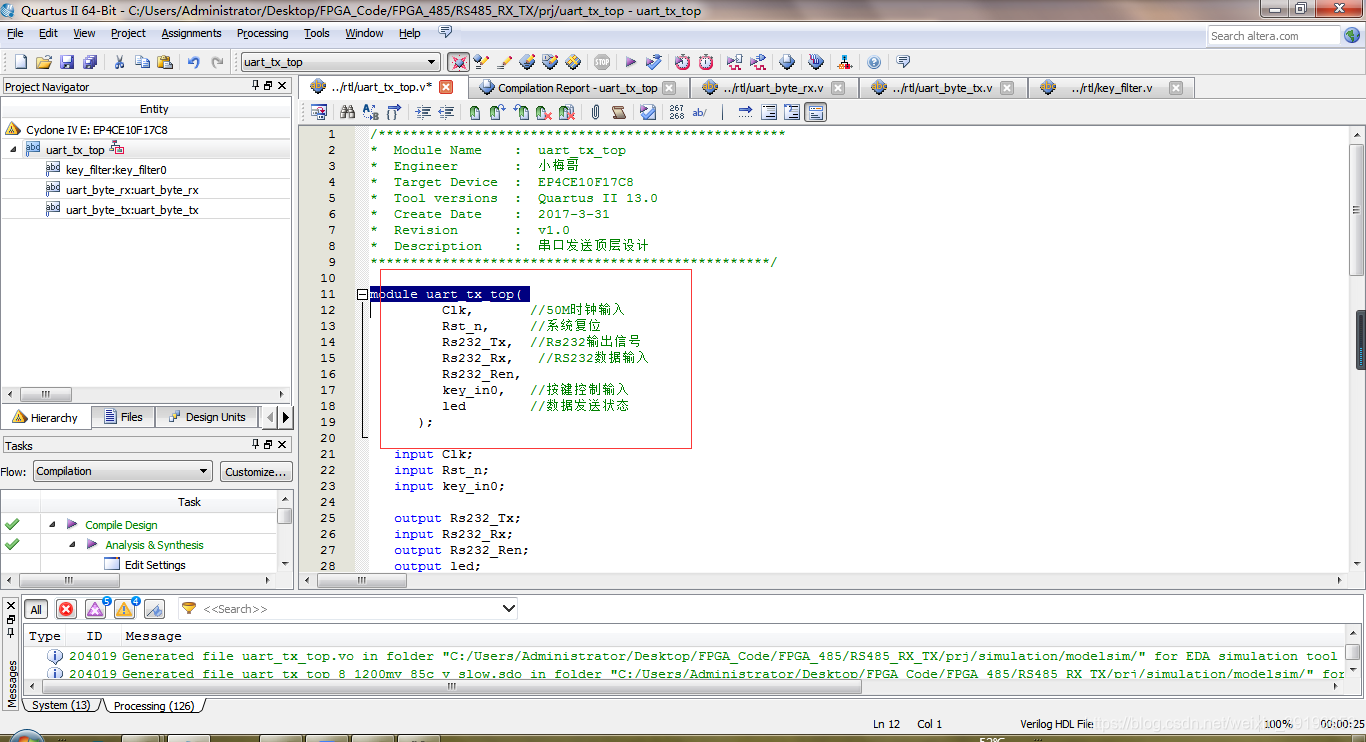Open the Flow Compilation dropdown
The height and width of the screenshot is (742, 1366).
pyautogui.click(x=122, y=471)
